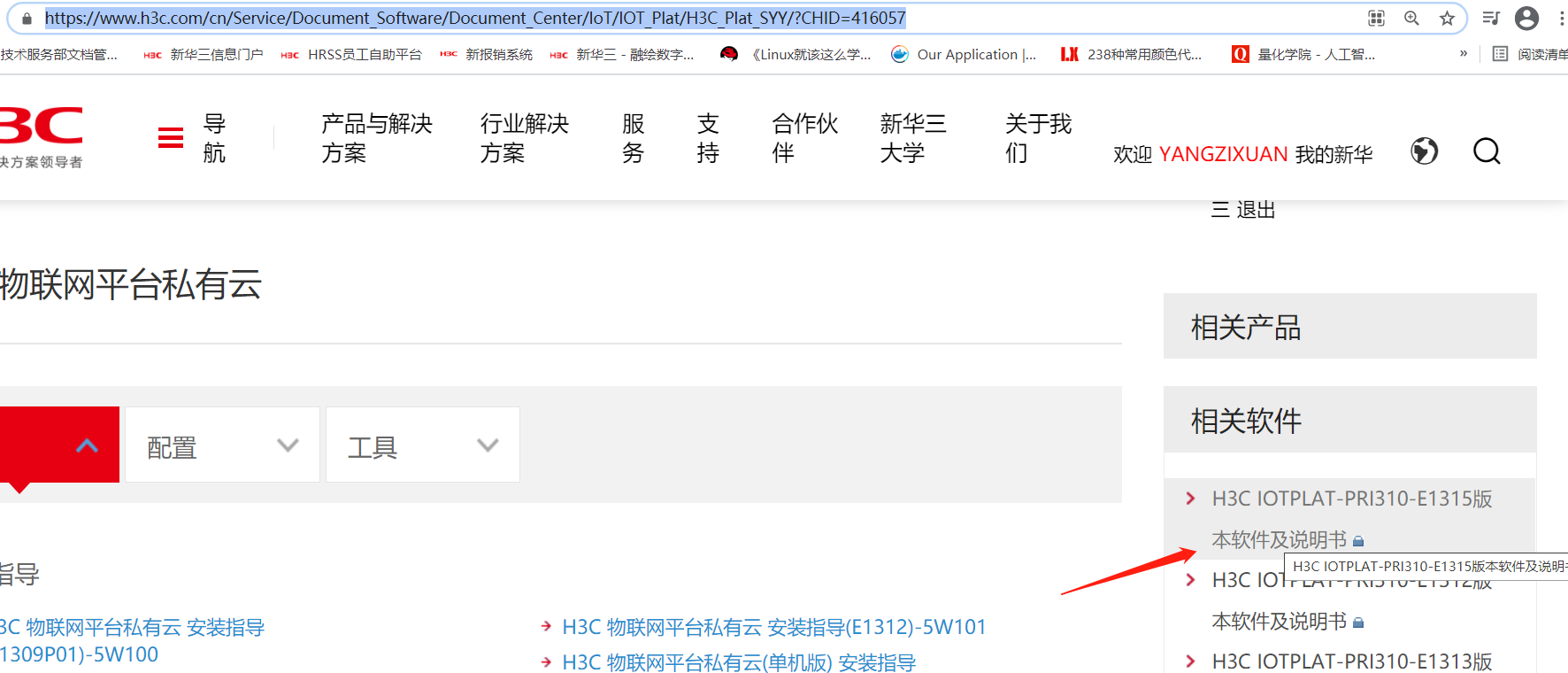The image size is (1568, 673).
Task: Bookmark this page with the star icon
Action: [x=1447, y=18]
